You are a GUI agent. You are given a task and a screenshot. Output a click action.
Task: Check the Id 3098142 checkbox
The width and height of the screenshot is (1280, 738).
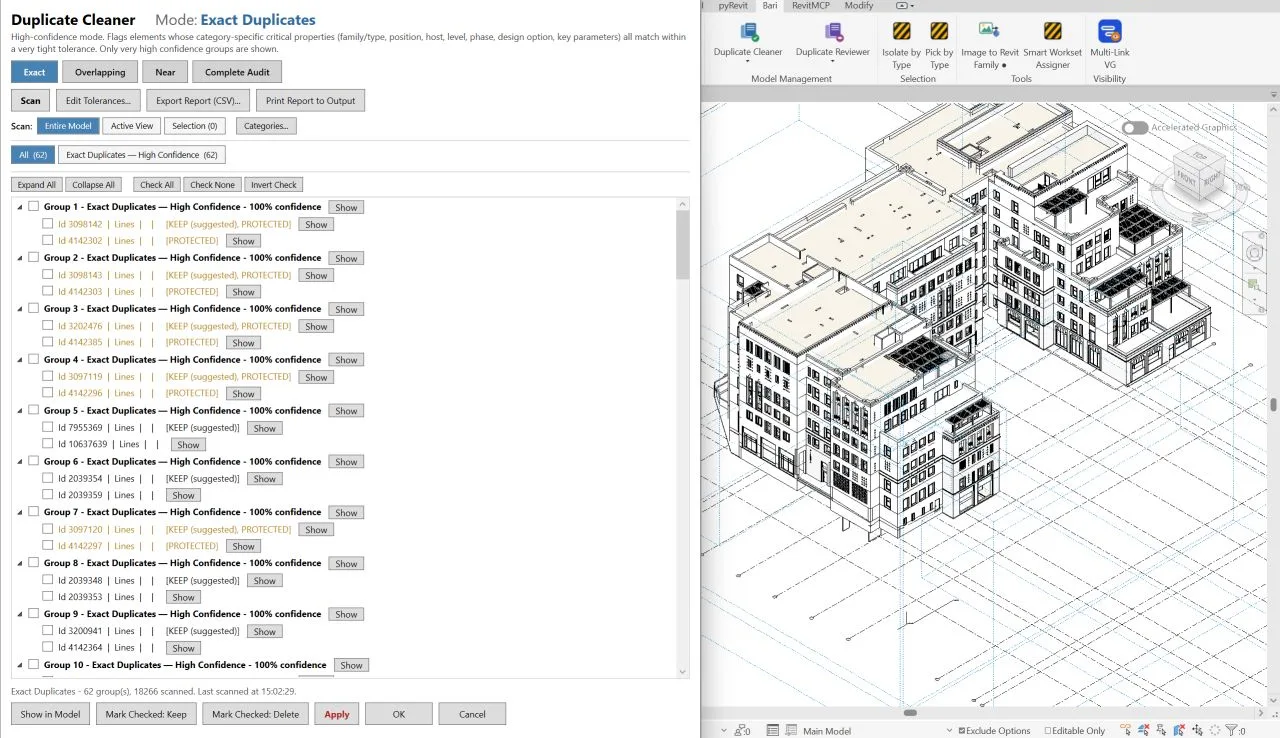[x=47, y=224]
